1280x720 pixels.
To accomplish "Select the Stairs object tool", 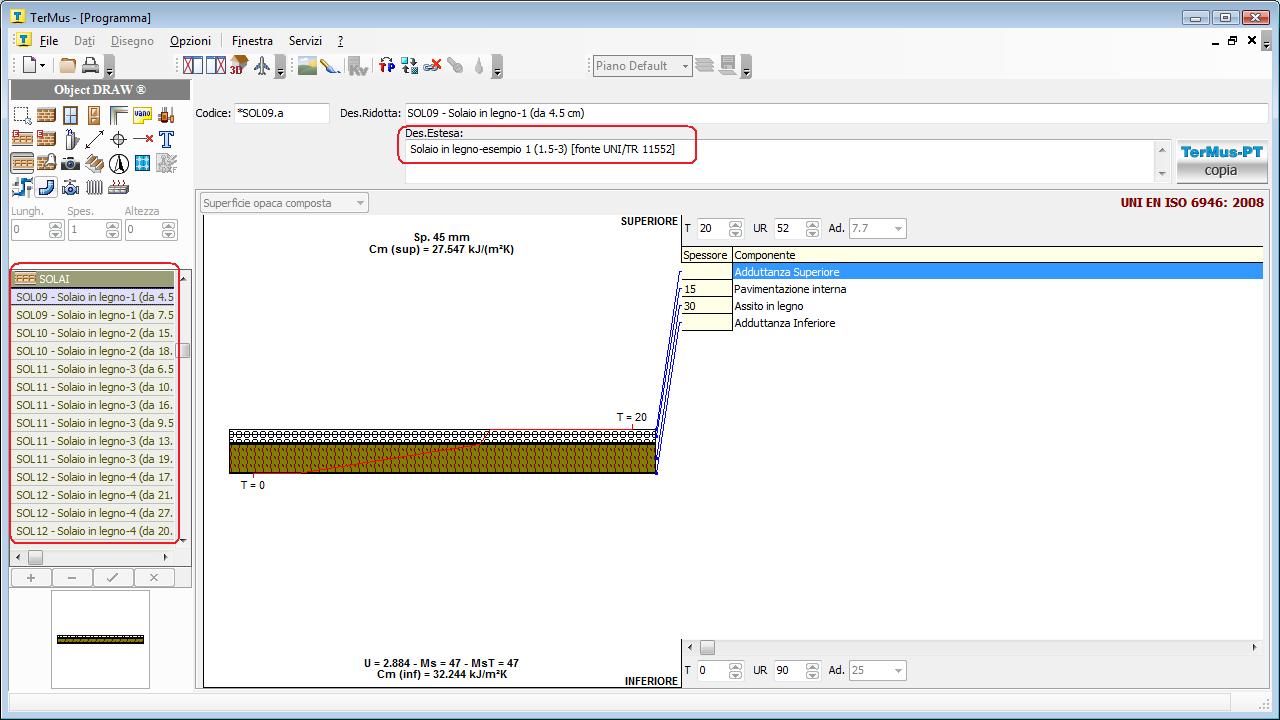I will (x=94, y=163).
